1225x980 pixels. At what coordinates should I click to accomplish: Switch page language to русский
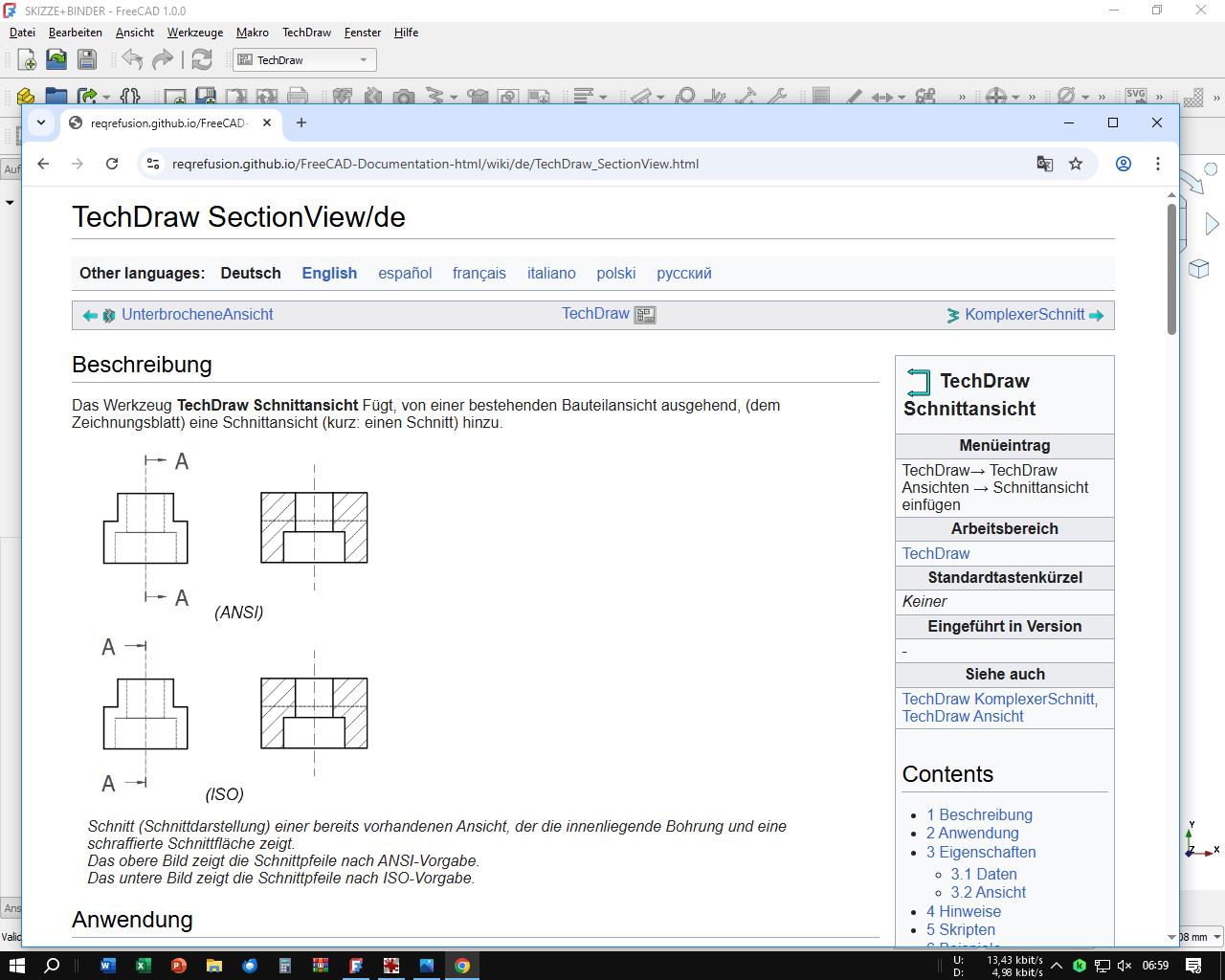click(x=684, y=273)
